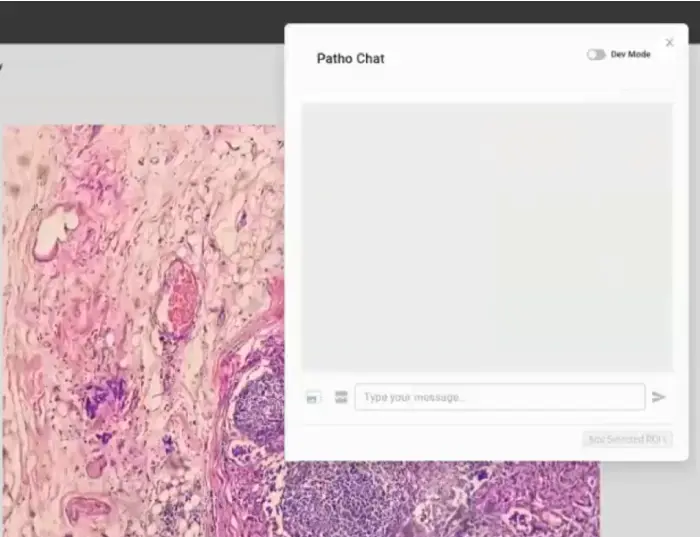Click the Dev Mode label text
700x537 pixels.
[x=630, y=54]
